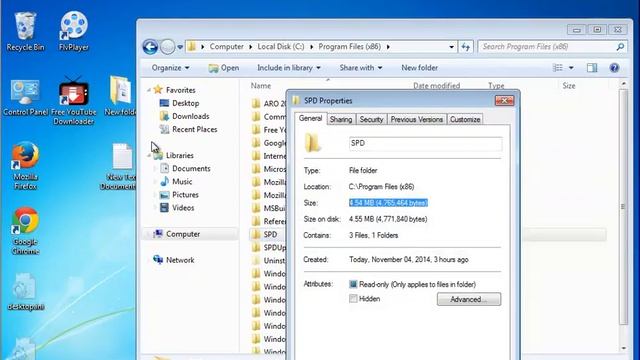This screenshot has height=360, width=640.
Task: Open the view options dropdown arrow
Action: click(x=571, y=68)
